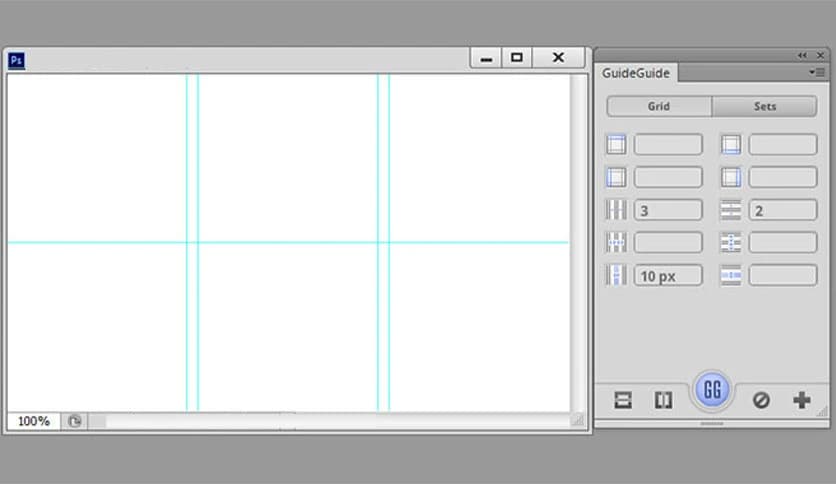
Task: Click the column width icon
Action: 616,243
